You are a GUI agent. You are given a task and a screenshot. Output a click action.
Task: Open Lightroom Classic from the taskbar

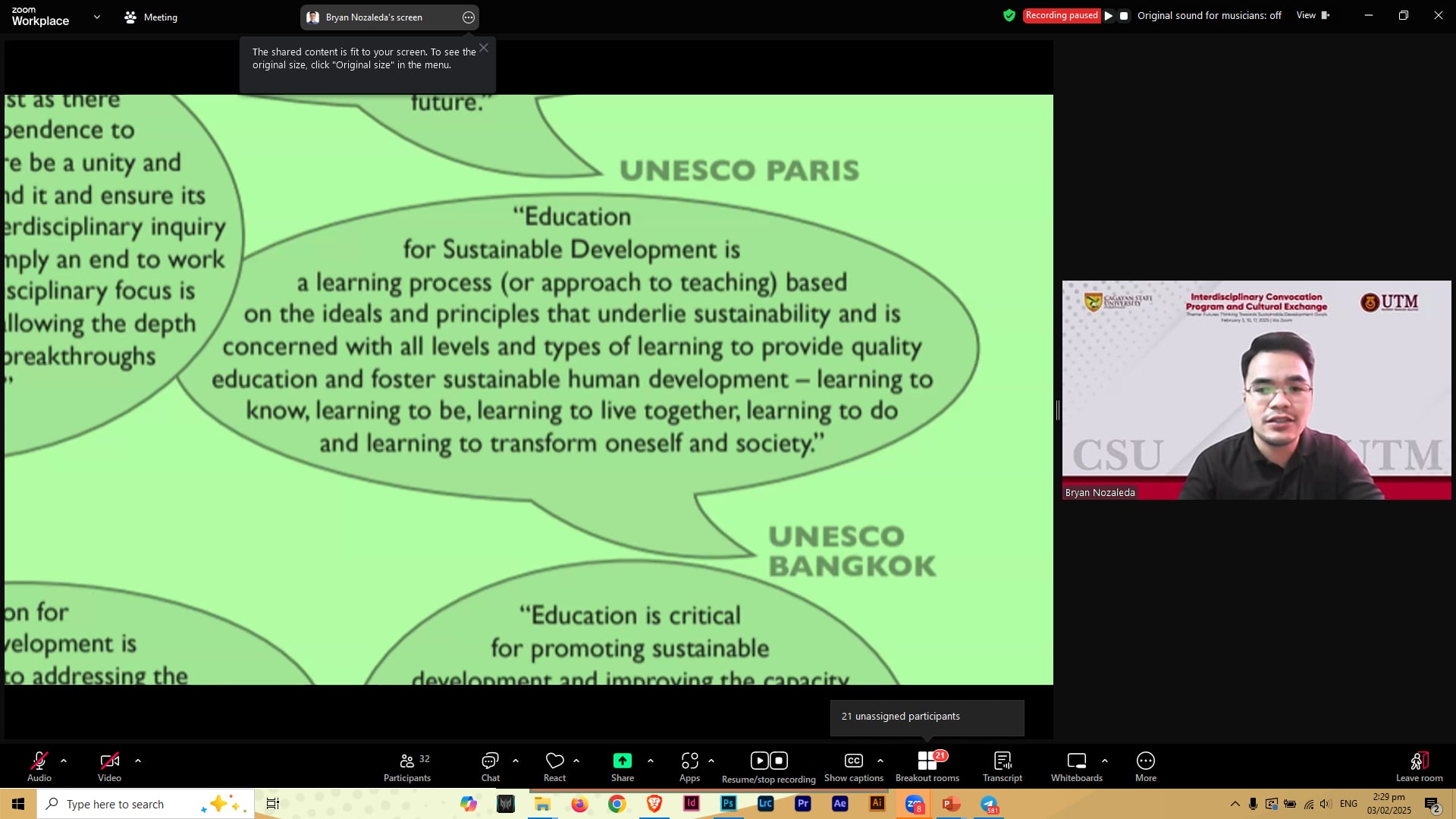(x=766, y=804)
